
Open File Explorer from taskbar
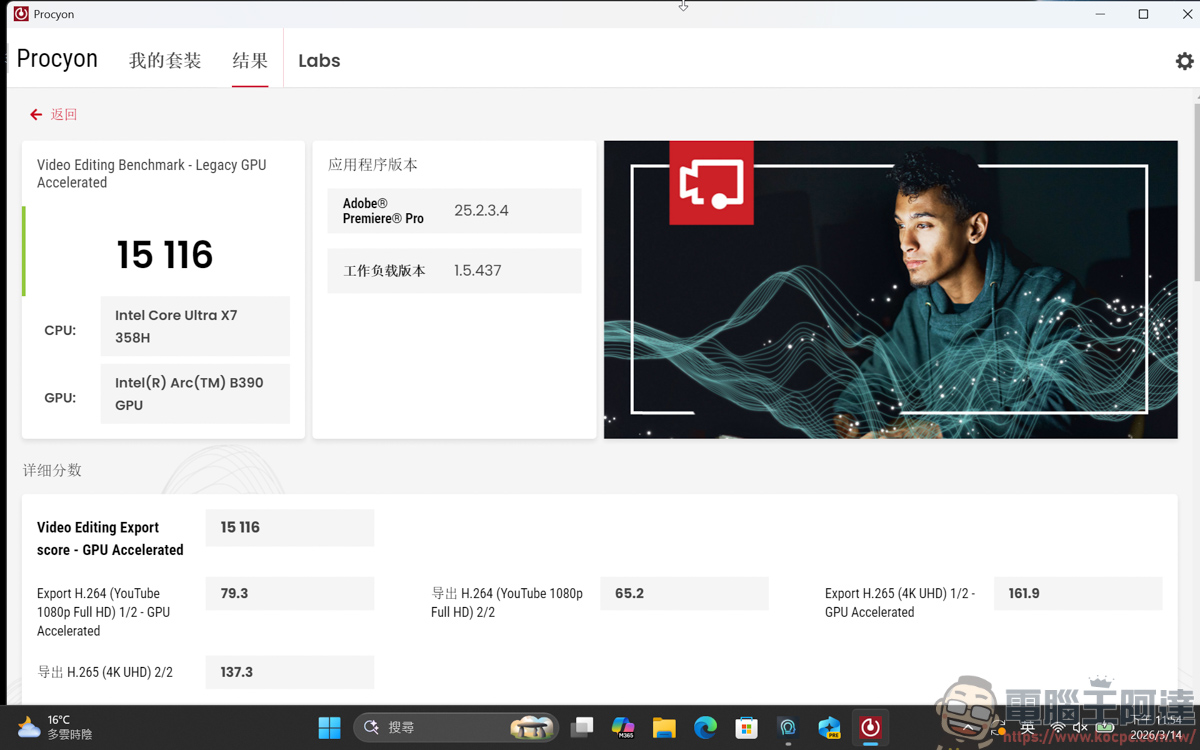[x=664, y=727]
